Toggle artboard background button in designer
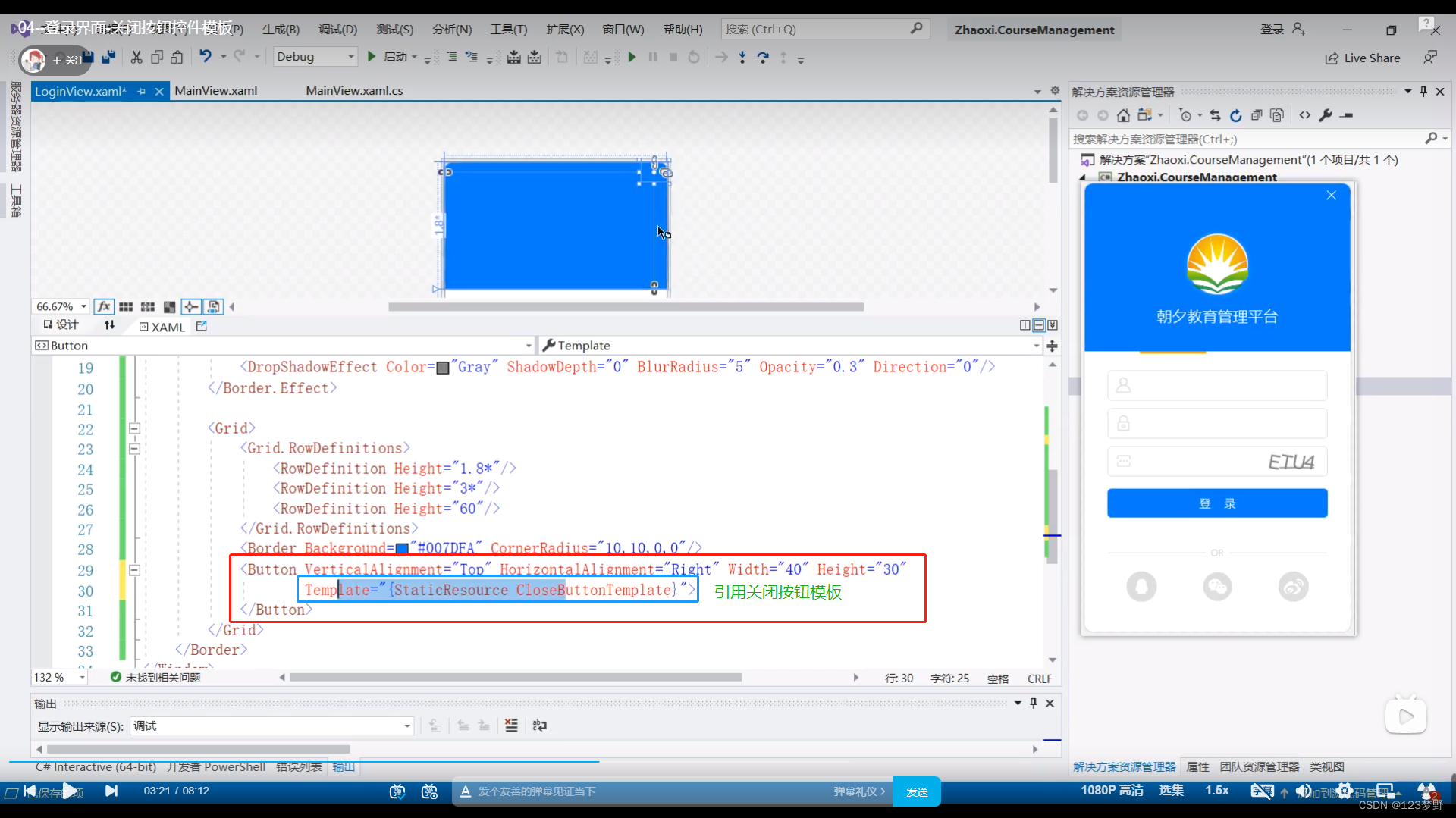Image resolution: width=1456 pixels, height=818 pixels. [x=170, y=306]
